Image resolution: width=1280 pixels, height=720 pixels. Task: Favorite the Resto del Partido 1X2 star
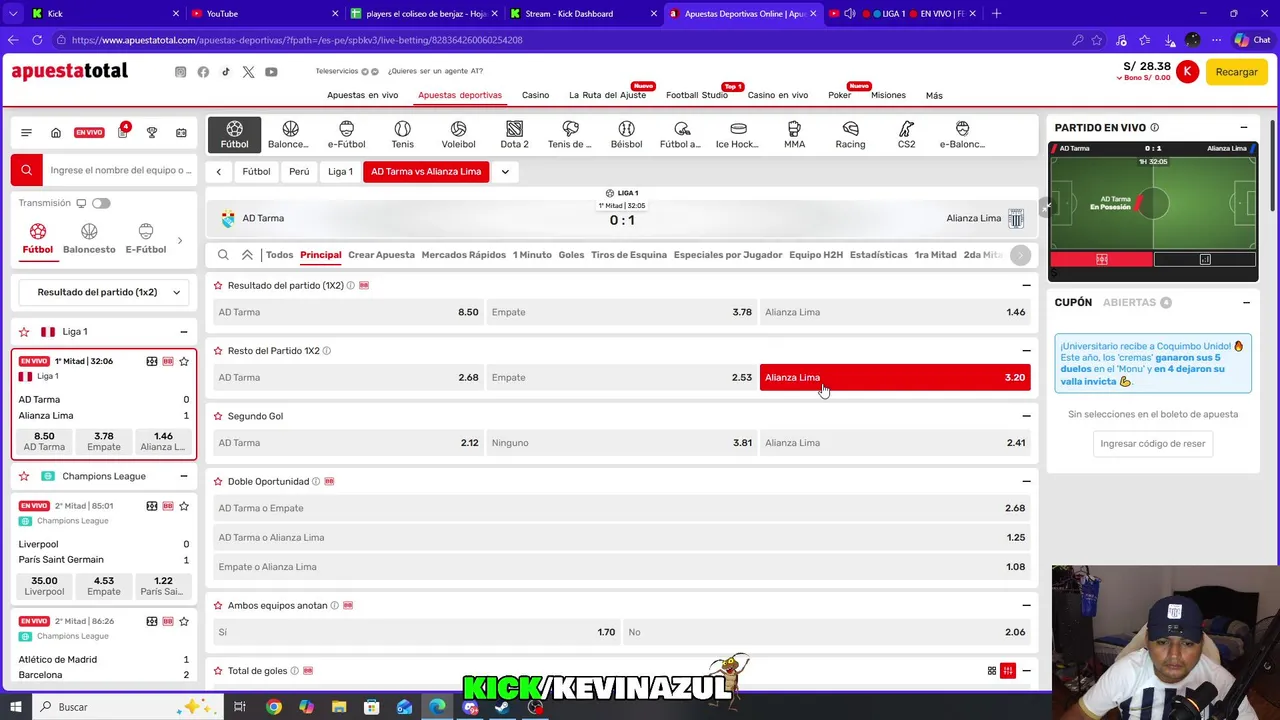click(218, 351)
